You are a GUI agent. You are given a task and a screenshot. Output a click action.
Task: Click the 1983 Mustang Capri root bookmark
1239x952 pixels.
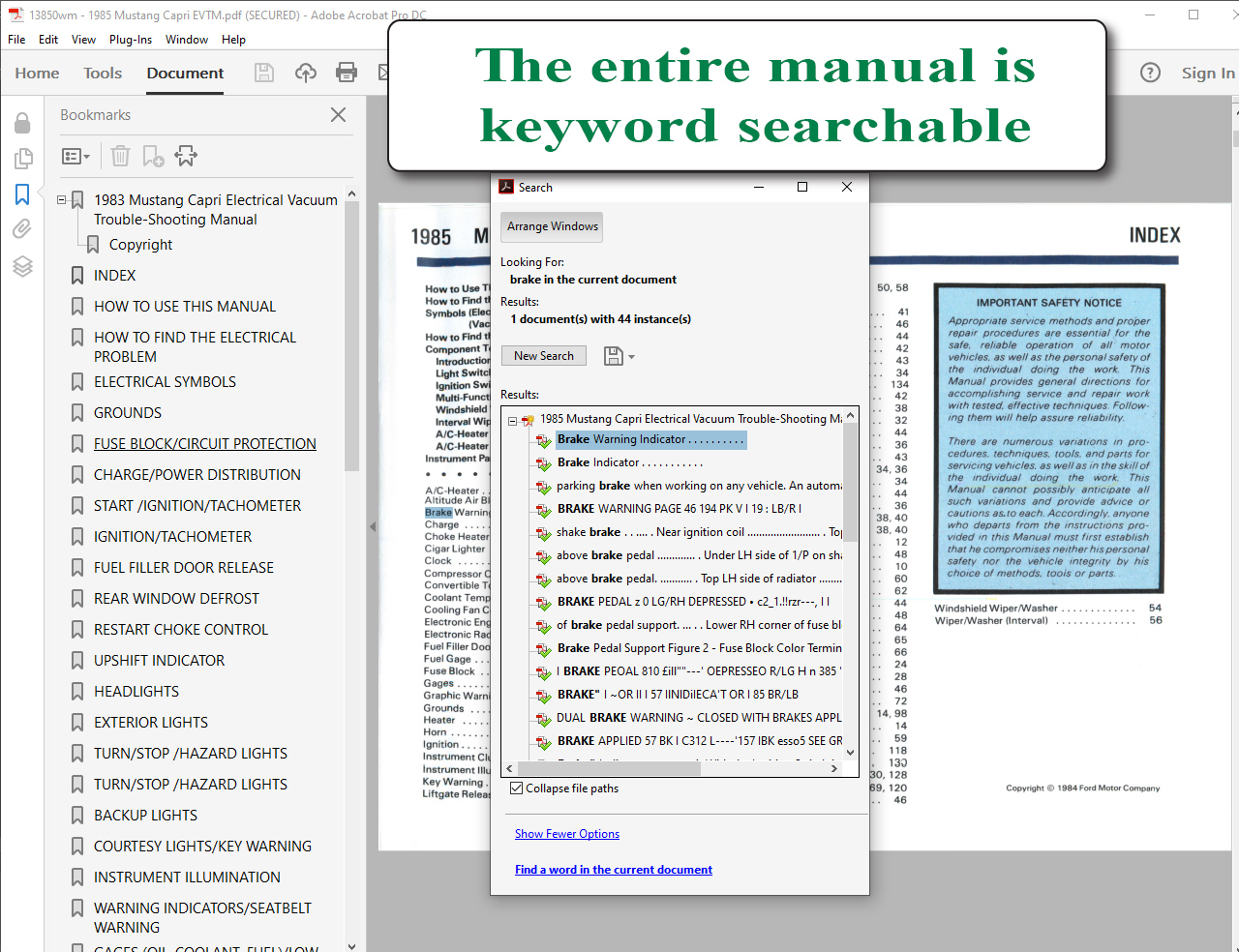coord(216,210)
